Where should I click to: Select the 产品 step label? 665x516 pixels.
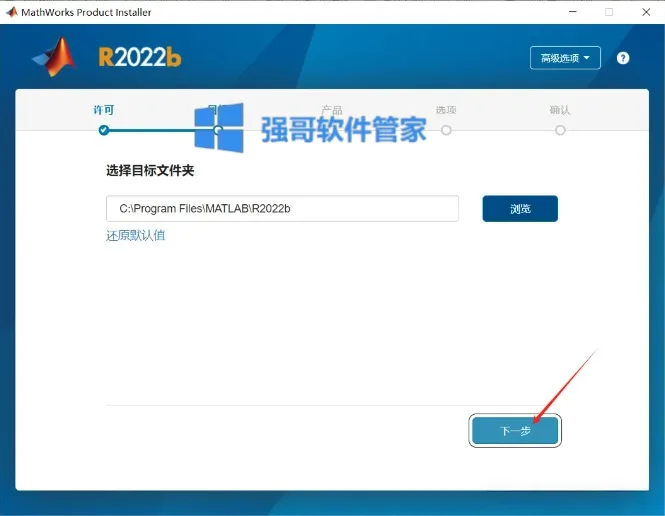click(x=332, y=110)
